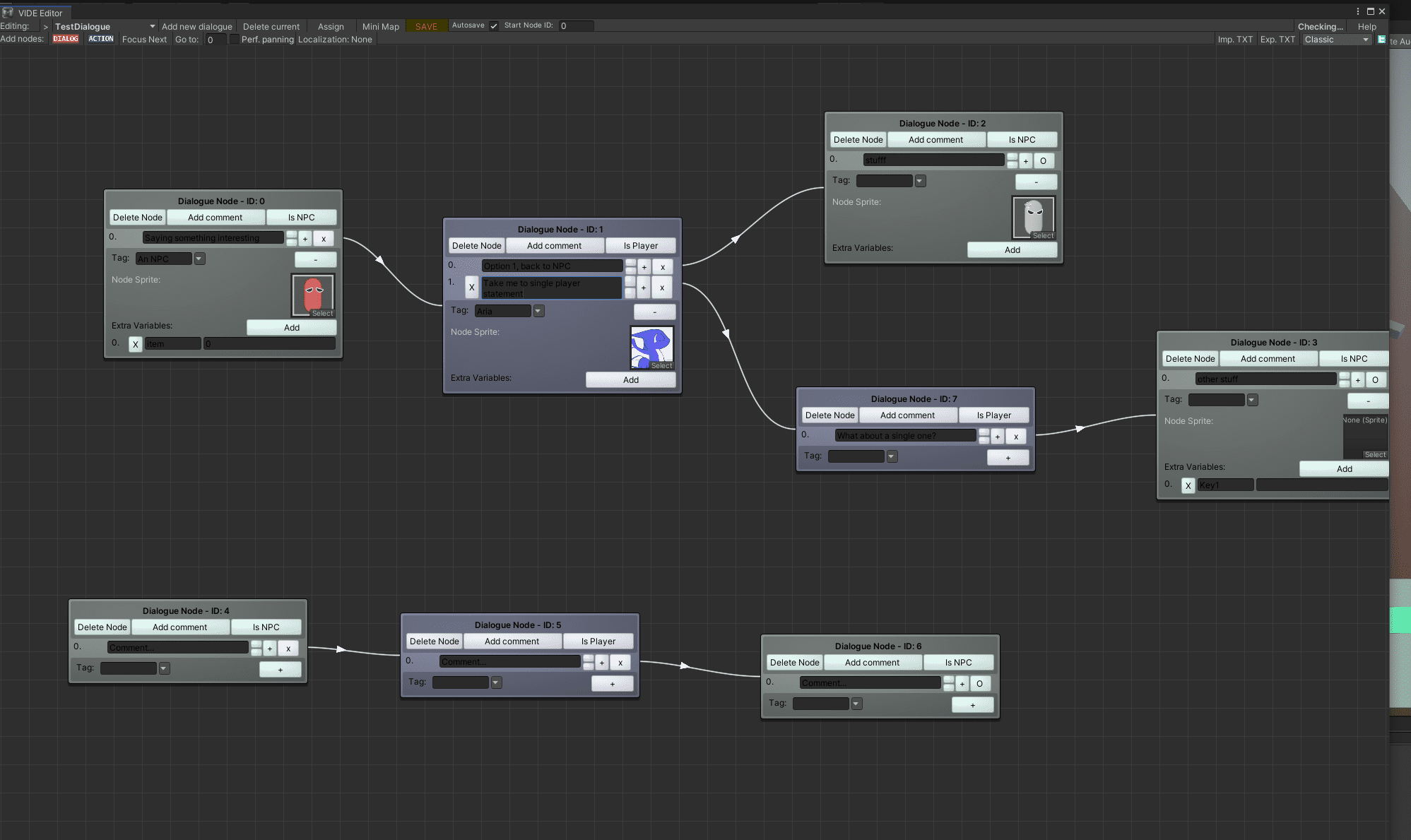Click the Help menu item
The height and width of the screenshot is (840, 1411).
tap(1366, 27)
